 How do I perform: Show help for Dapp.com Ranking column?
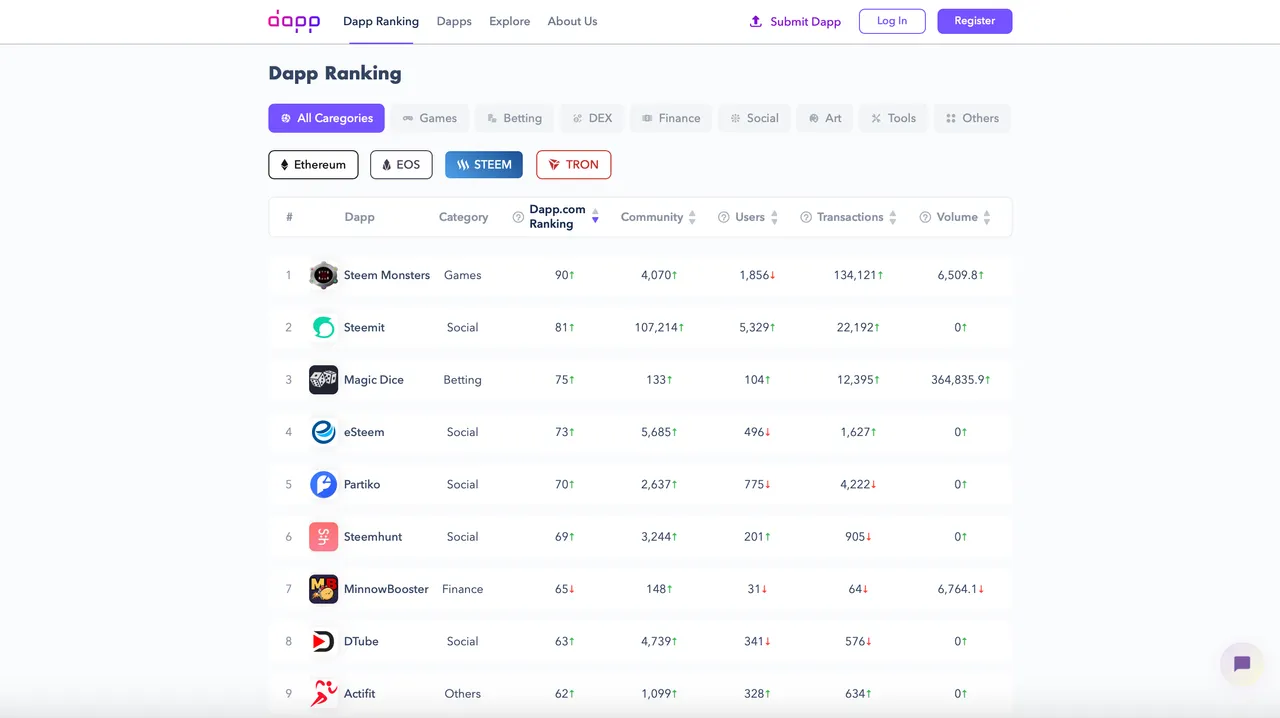[x=518, y=217]
